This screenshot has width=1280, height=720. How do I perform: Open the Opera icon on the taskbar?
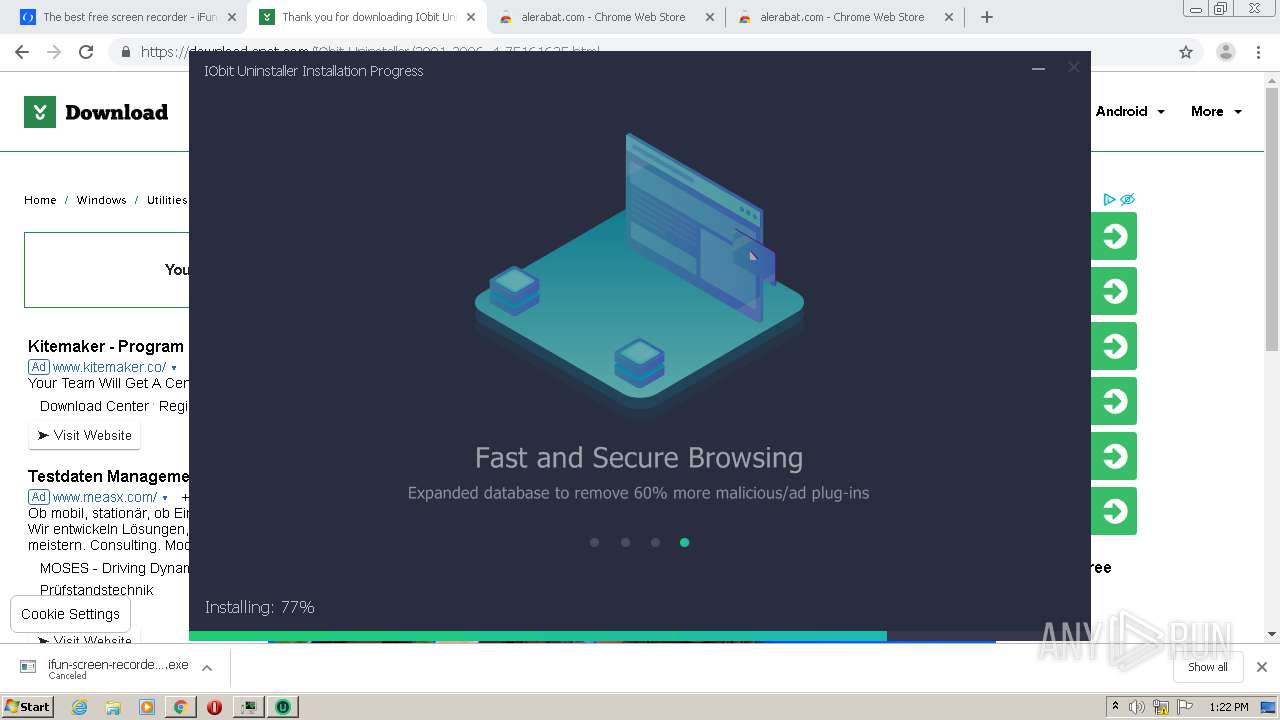pyautogui.click(x=214, y=707)
